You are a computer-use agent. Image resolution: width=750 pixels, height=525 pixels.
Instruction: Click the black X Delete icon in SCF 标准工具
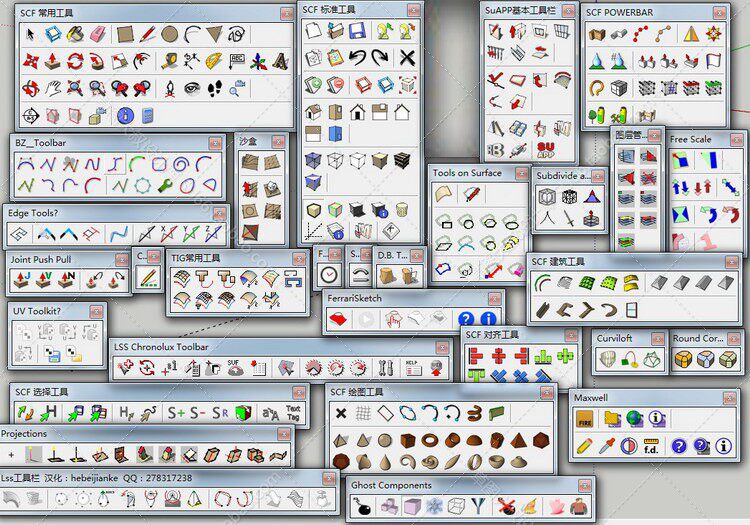(407, 58)
